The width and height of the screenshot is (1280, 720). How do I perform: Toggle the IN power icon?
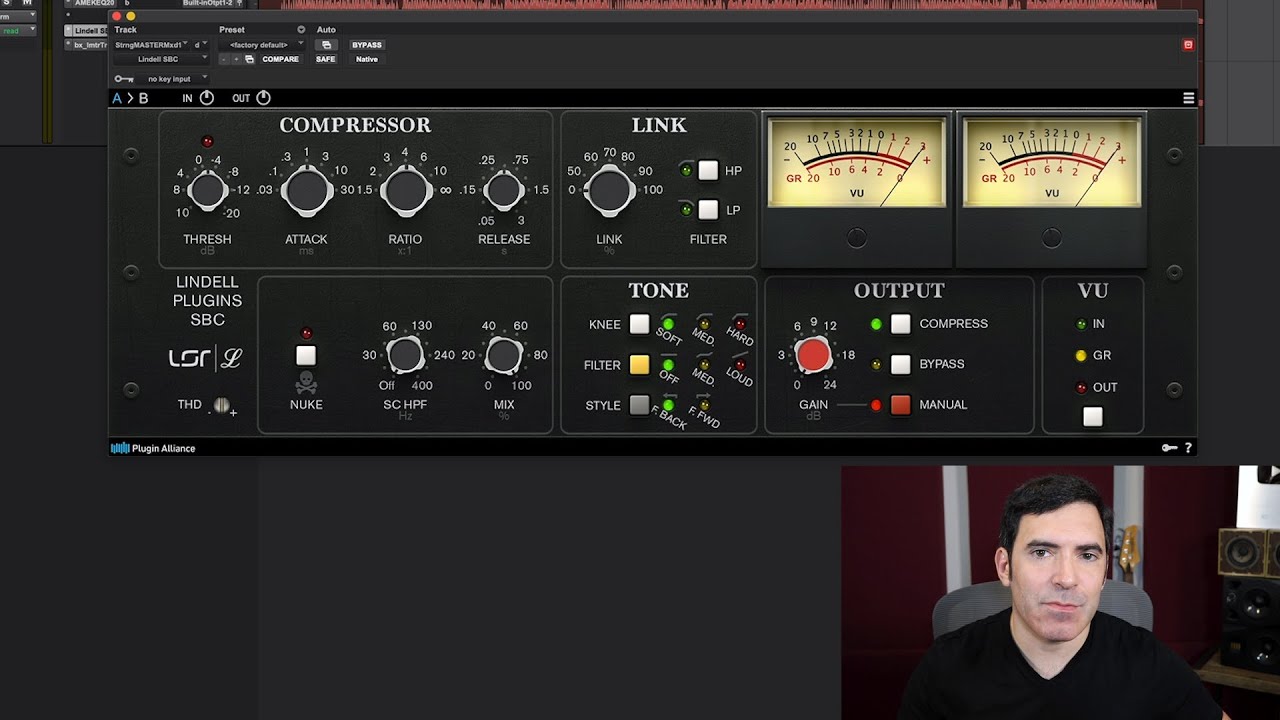(x=207, y=98)
